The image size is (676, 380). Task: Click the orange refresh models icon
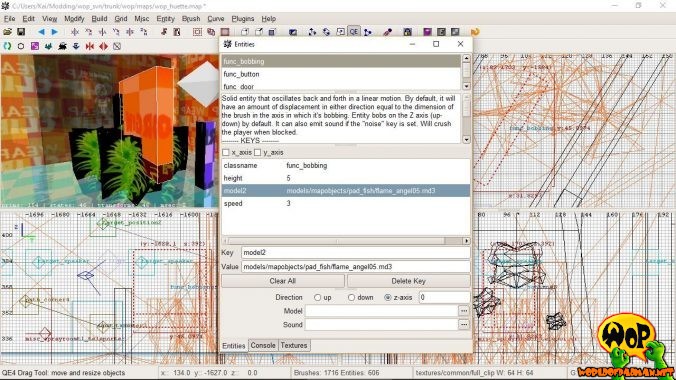(x=475, y=32)
